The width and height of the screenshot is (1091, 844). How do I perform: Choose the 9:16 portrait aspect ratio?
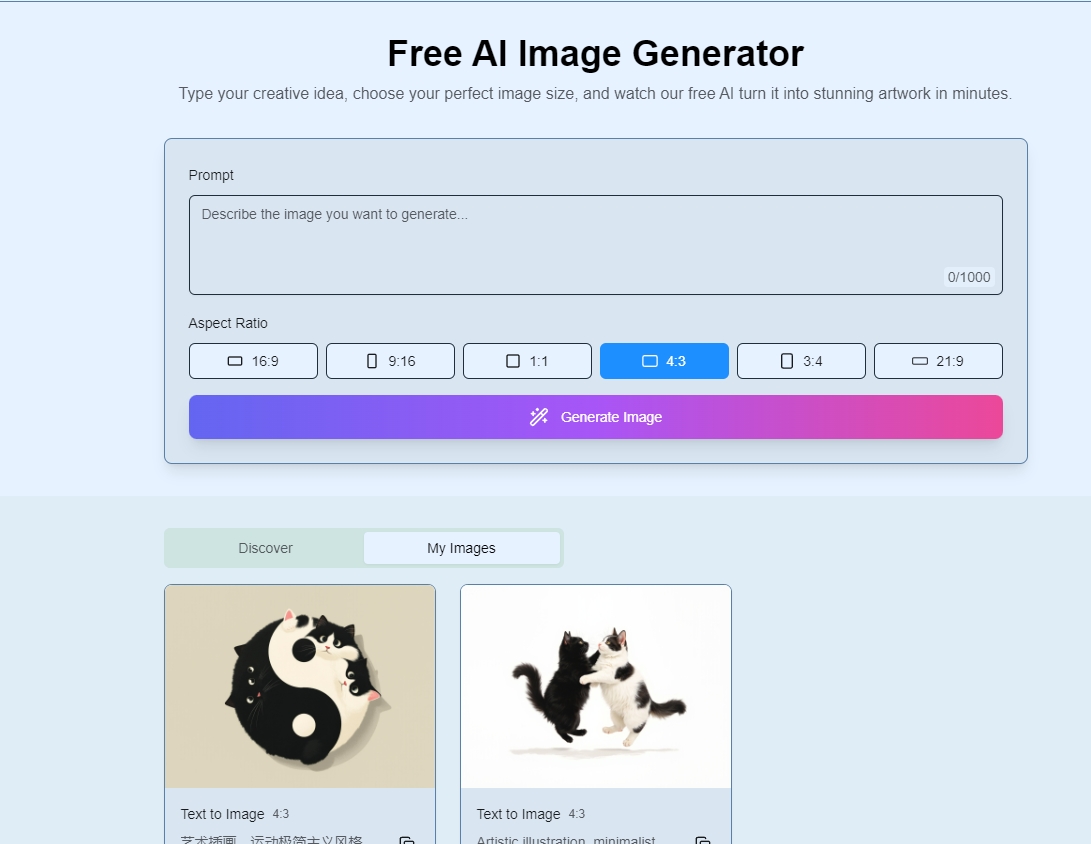click(390, 361)
